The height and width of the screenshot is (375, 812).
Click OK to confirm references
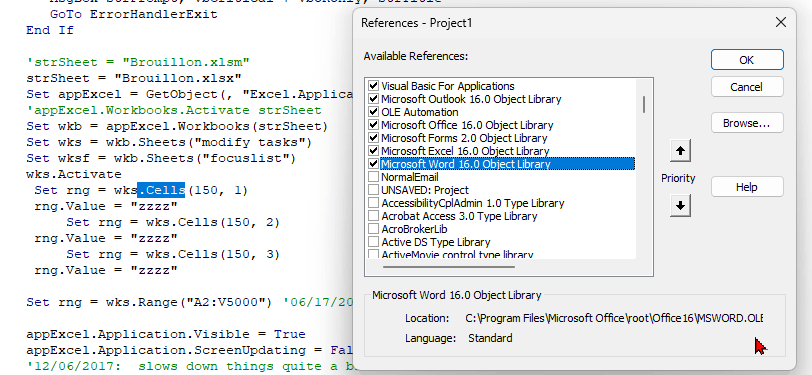pyautogui.click(x=747, y=60)
